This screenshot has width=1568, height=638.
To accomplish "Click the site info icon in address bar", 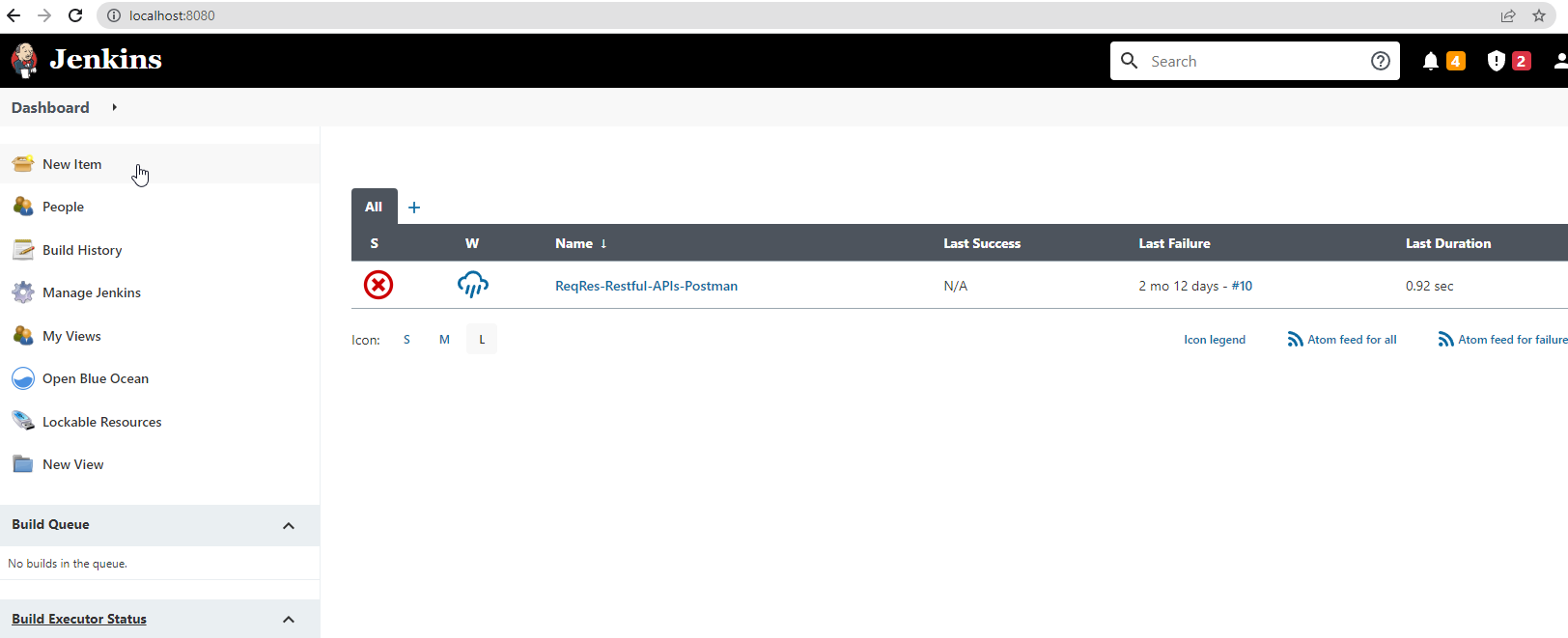I will [x=113, y=15].
